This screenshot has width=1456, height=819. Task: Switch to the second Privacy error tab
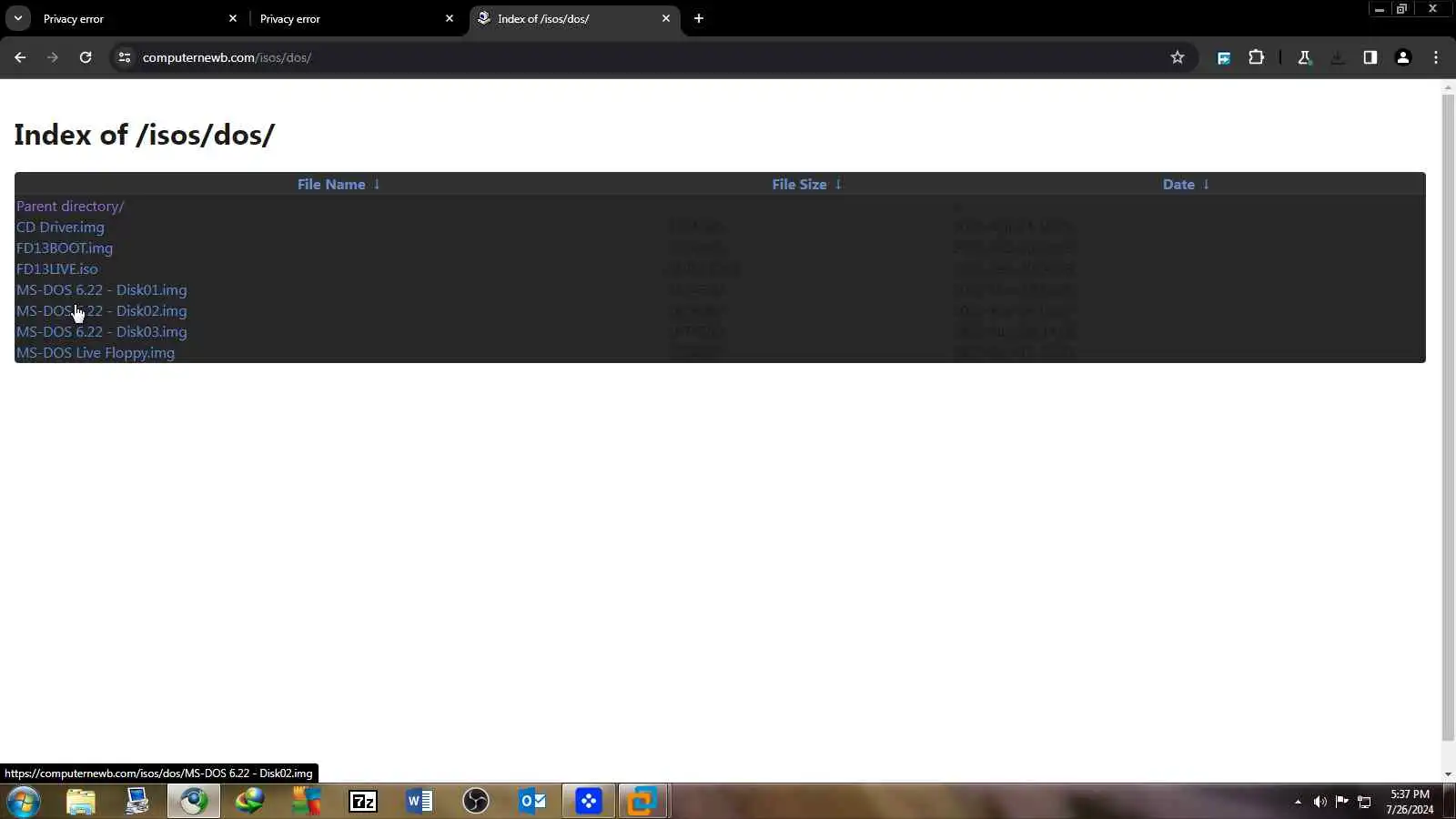(357, 18)
